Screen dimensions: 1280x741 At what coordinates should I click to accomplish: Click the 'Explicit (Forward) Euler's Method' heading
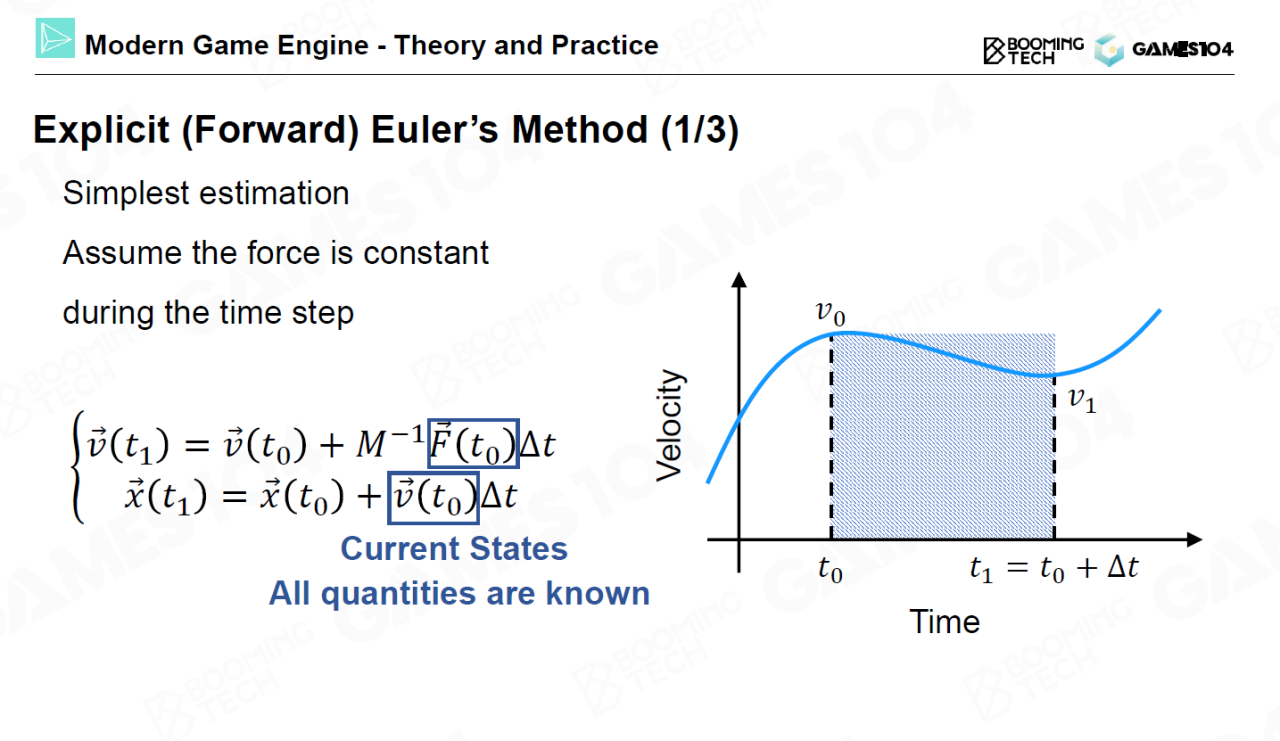point(385,131)
